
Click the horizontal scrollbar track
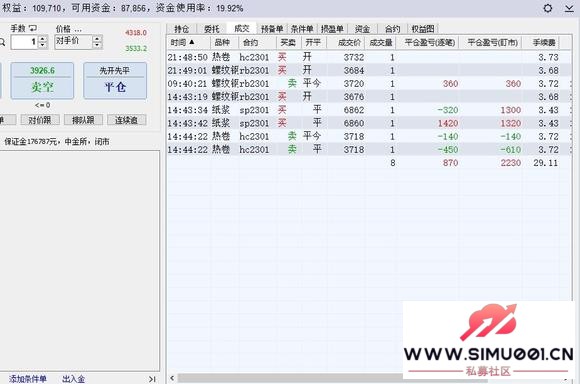(290, 378)
